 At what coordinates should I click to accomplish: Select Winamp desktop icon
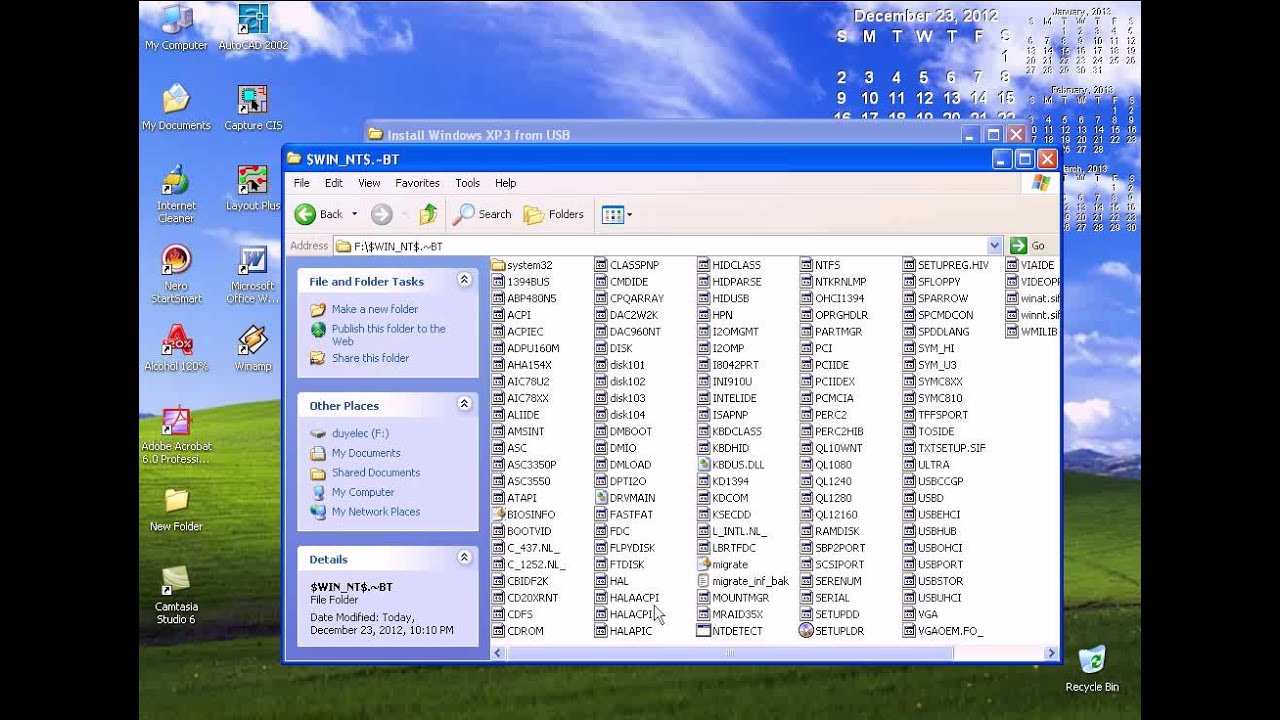253,348
